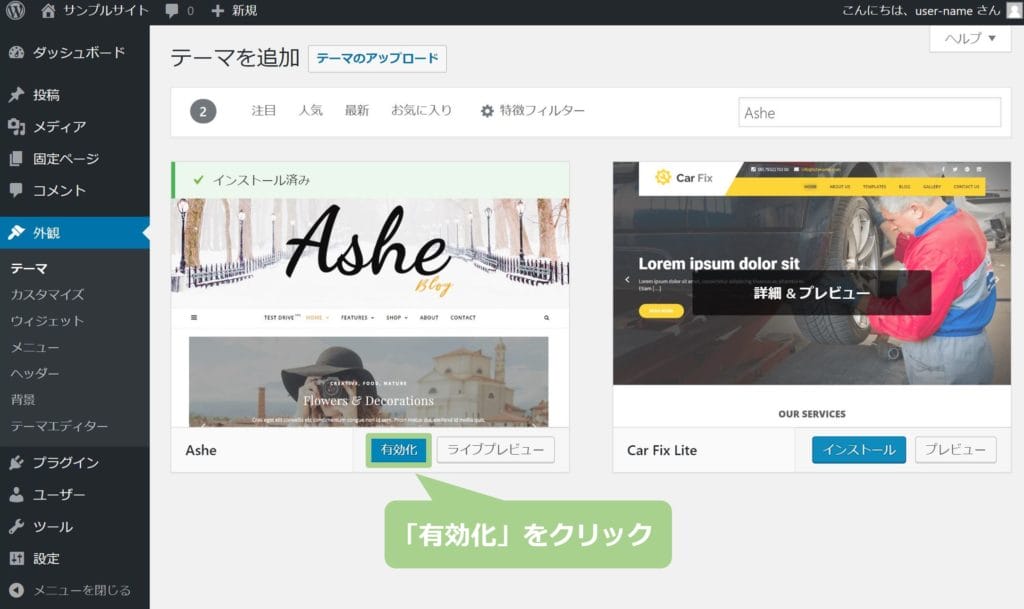Open メニュー submenu item
Image resolution: width=1024 pixels, height=609 pixels.
pos(35,347)
